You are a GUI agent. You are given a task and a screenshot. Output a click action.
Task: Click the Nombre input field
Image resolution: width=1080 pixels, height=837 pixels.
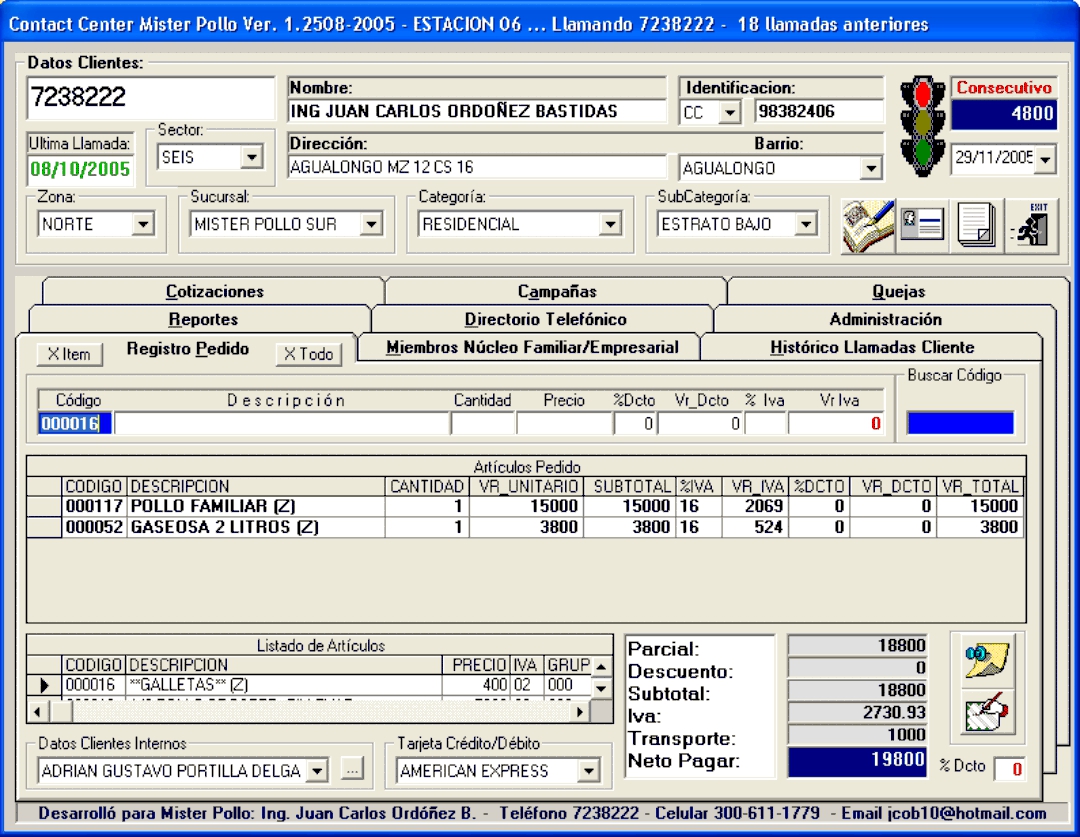(477, 111)
